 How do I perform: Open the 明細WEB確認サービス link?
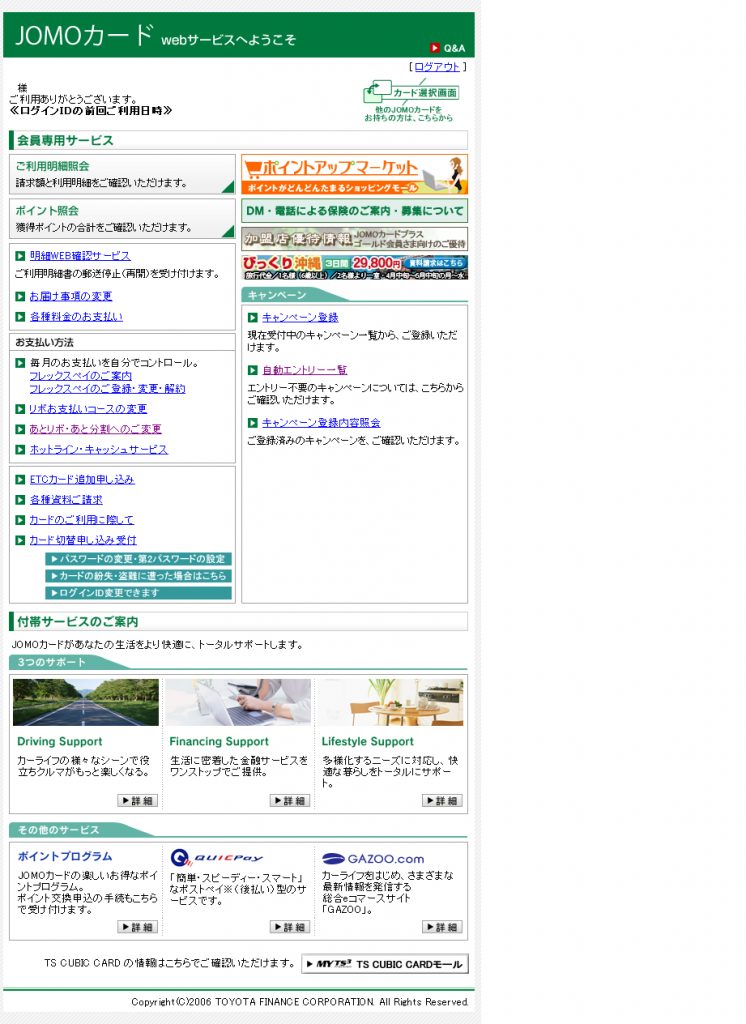80,256
